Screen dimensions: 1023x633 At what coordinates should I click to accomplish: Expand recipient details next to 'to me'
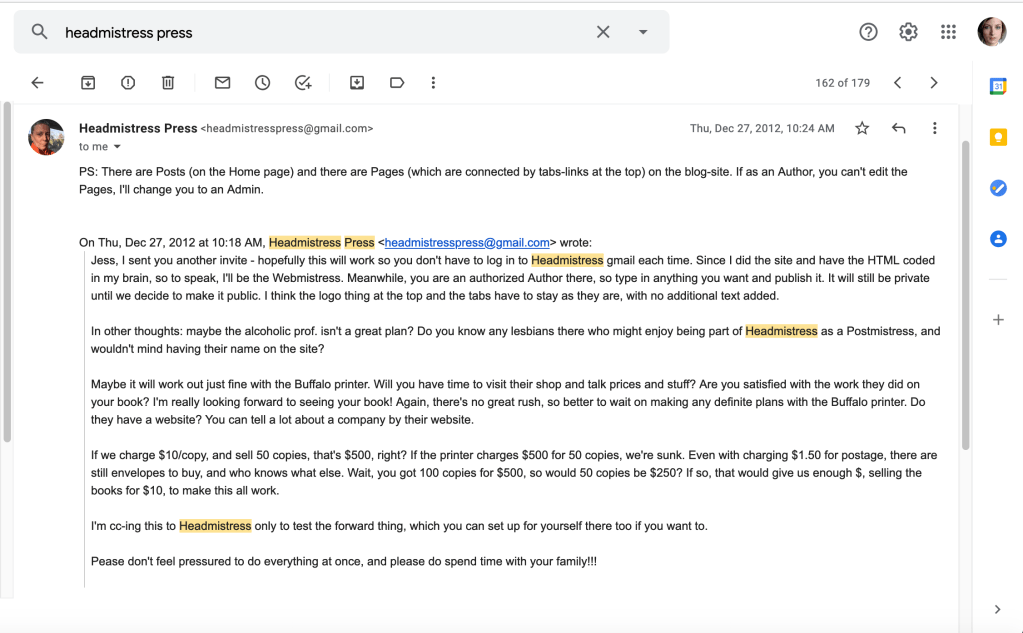point(117,147)
